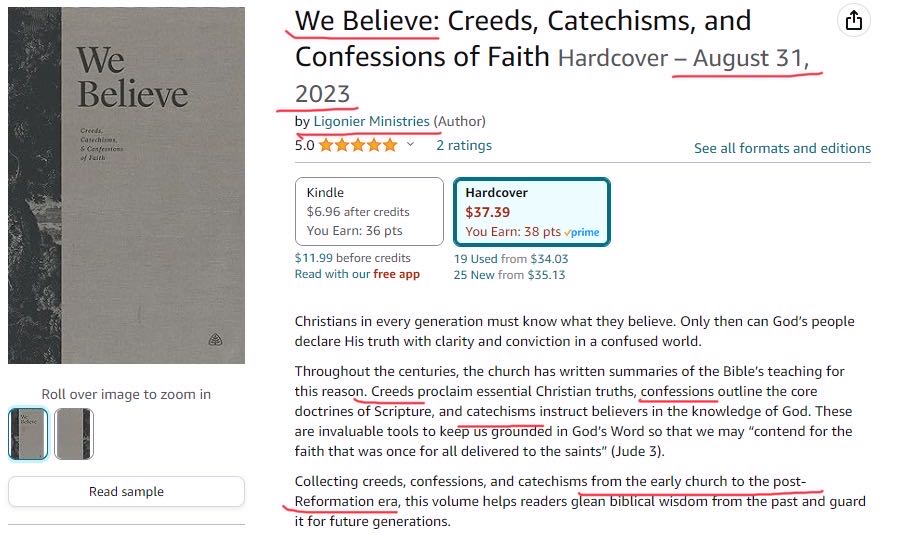This screenshot has width=902, height=535.
Task: Select the Hardcover format option
Action: [x=530, y=211]
